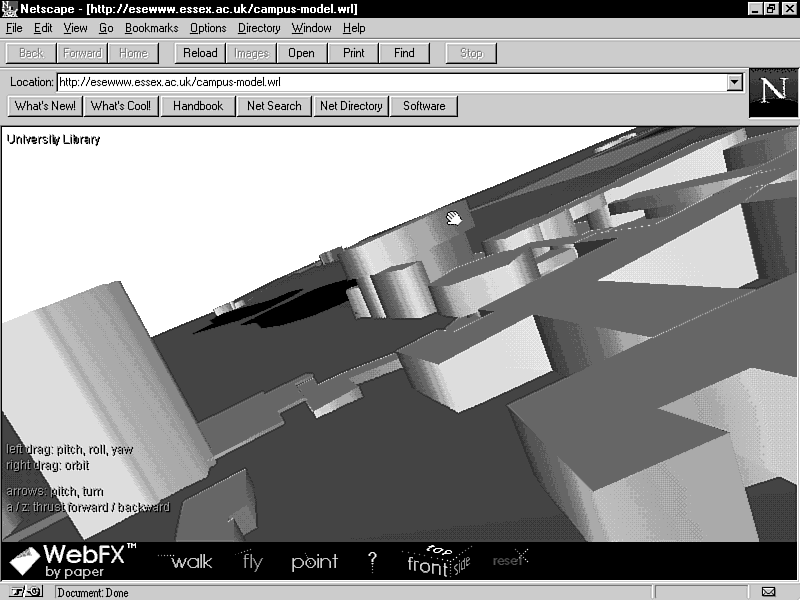Switch to fly navigation mode

(x=252, y=562)
